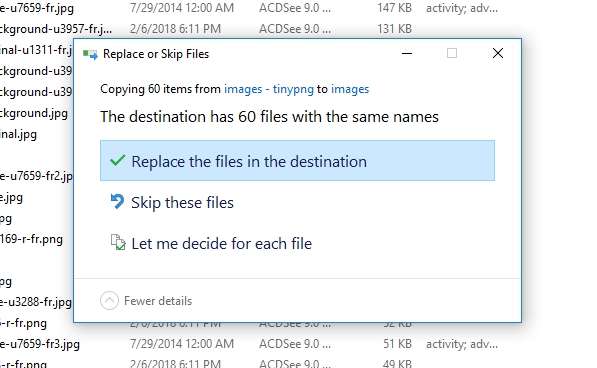Click the blue undo skip icon

coord(117,201)
